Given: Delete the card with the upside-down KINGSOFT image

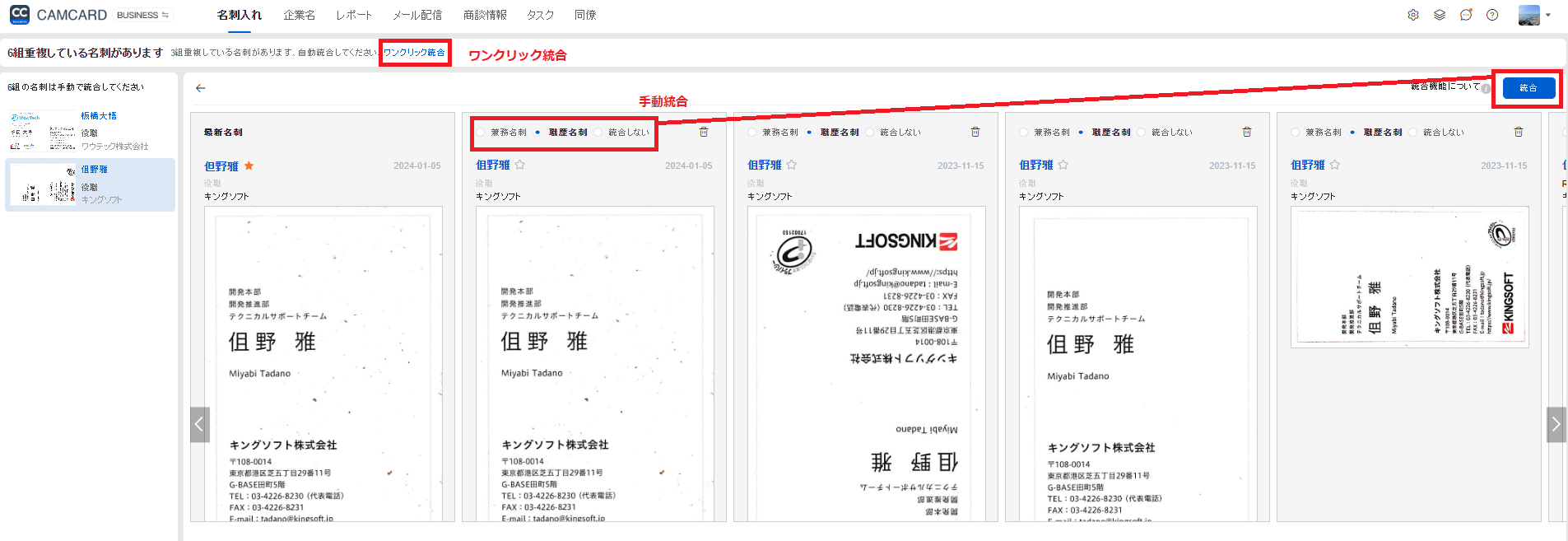Looking at the screenshot, I should click(975, 132).
